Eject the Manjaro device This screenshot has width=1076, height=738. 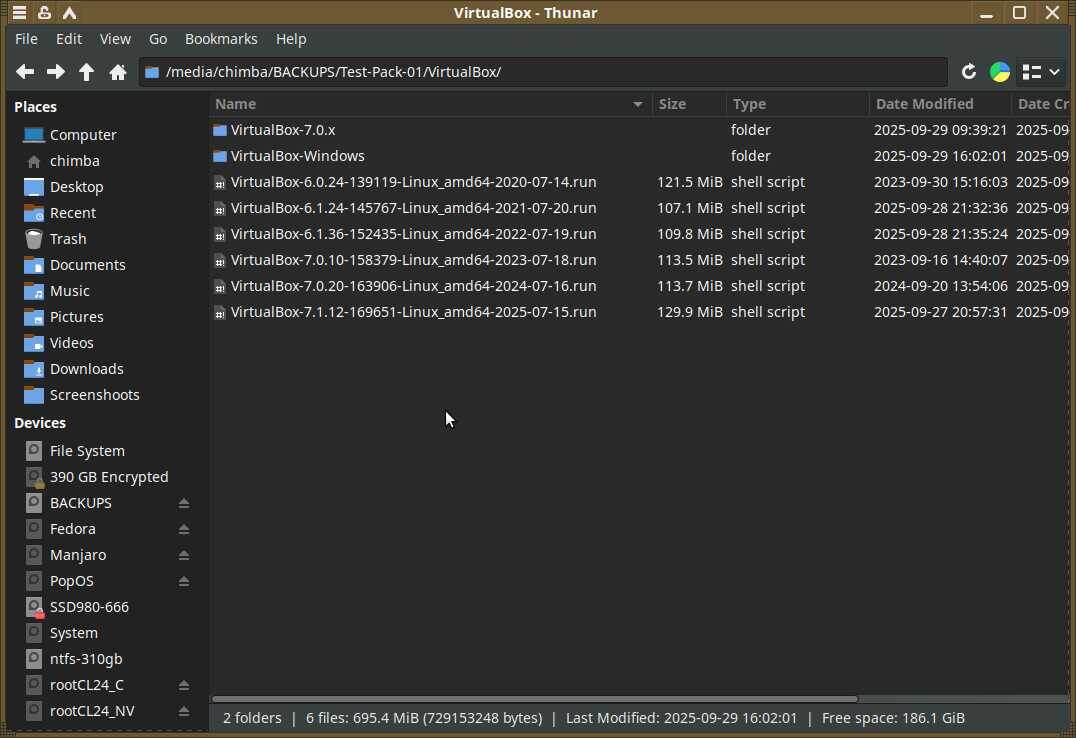183,555
